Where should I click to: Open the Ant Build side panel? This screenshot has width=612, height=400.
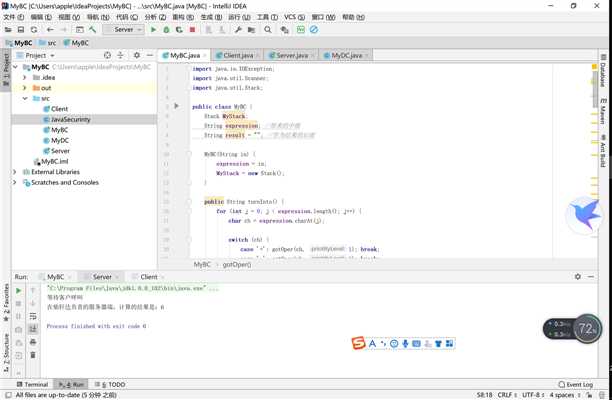(x=603, y=151)
